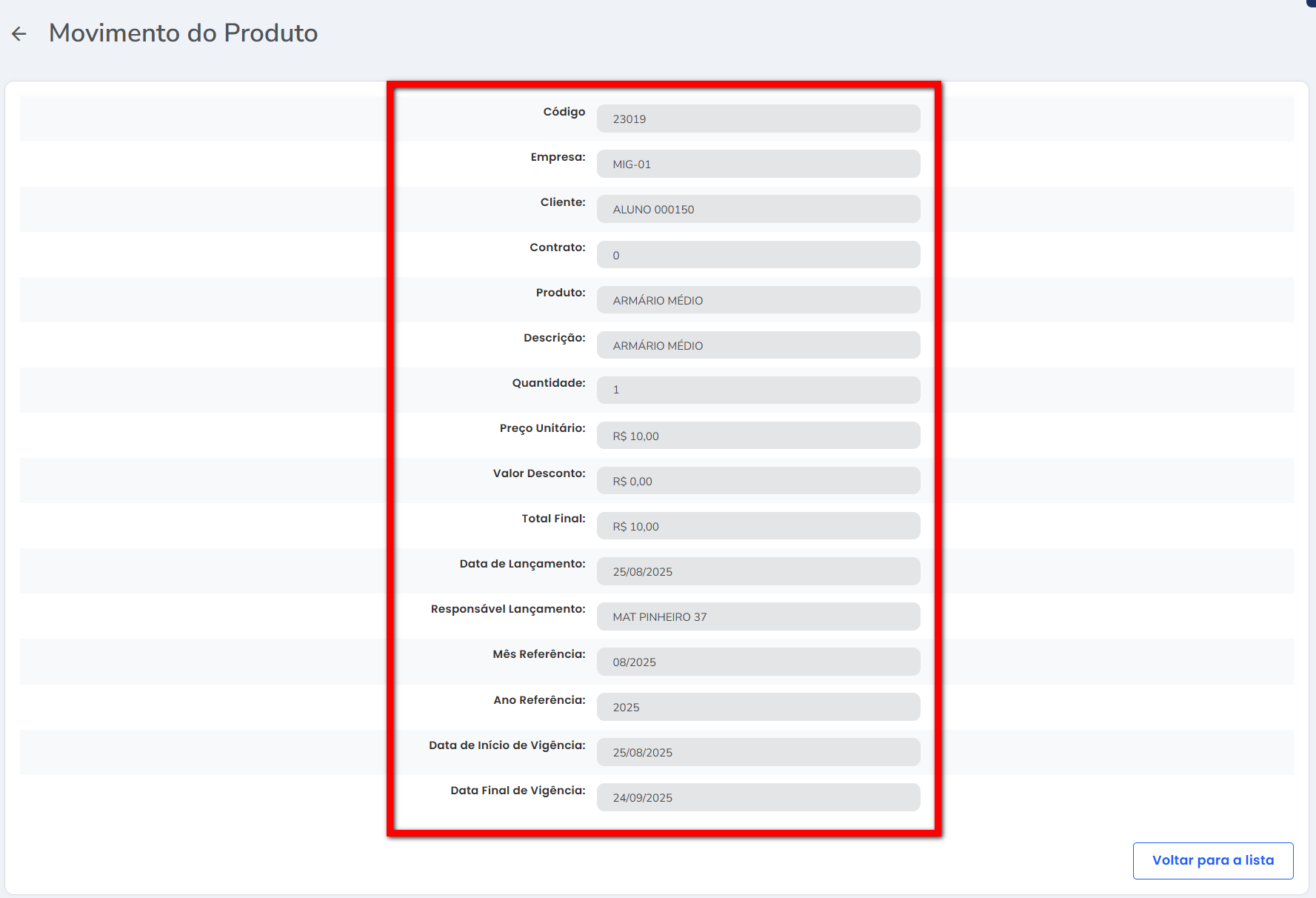
Task: Click the Cliente field ALUNO 000150
Action: (x=758, y=209)
